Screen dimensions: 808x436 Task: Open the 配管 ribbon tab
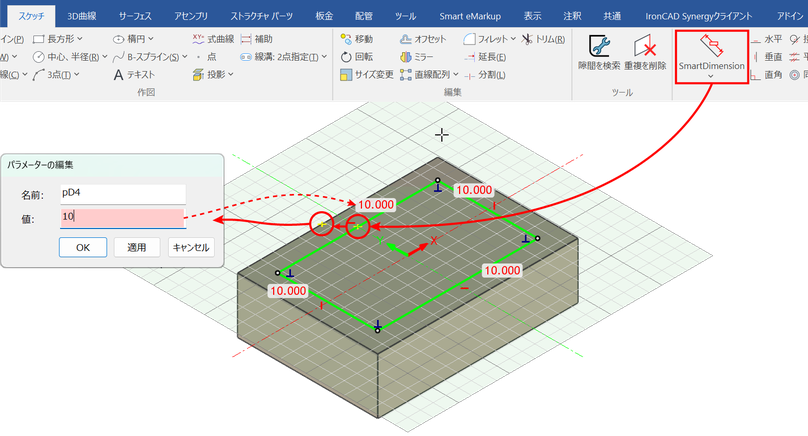[364, 16]
